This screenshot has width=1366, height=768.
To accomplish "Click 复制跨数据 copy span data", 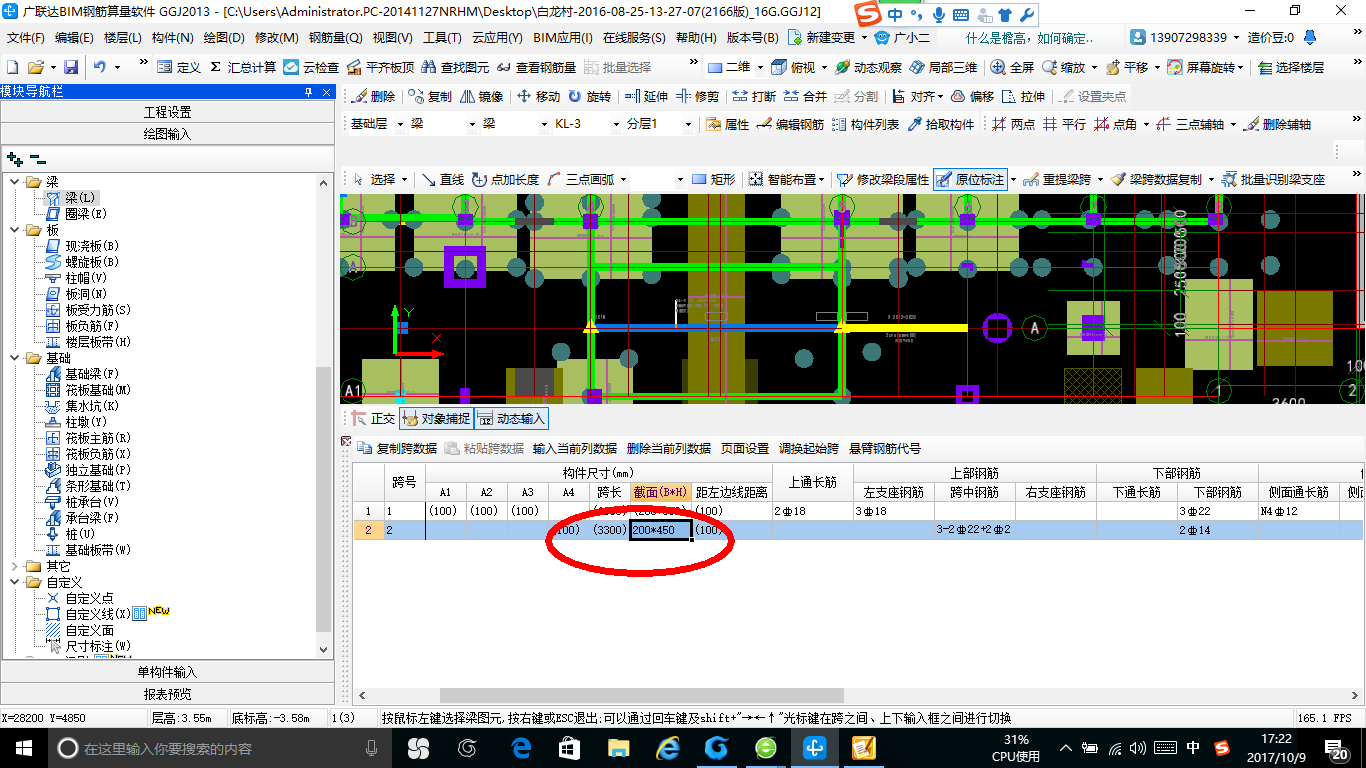I will click(398, 448).
